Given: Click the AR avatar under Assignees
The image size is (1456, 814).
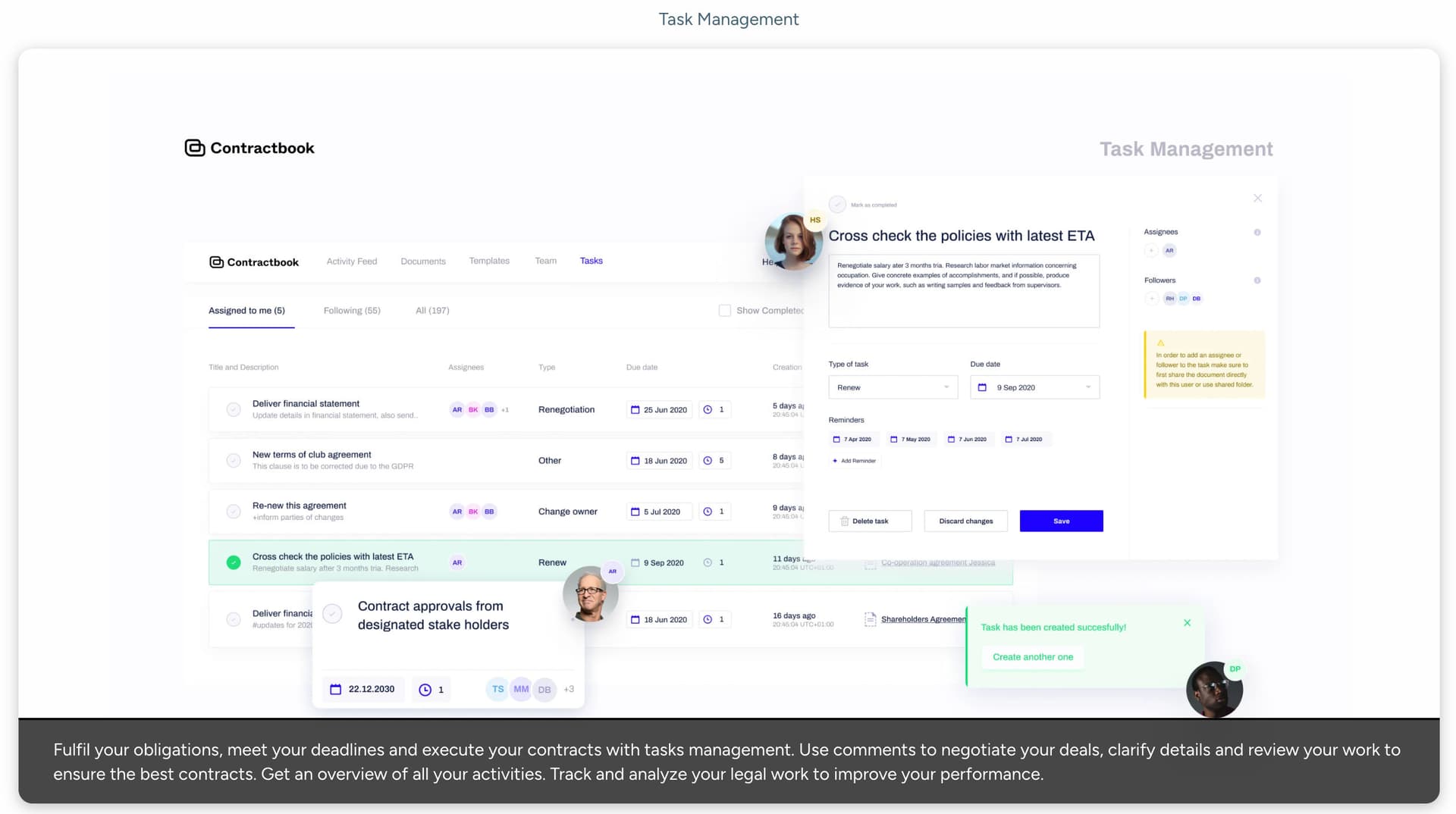Looking at the screenshot, I should (1169, 250).
